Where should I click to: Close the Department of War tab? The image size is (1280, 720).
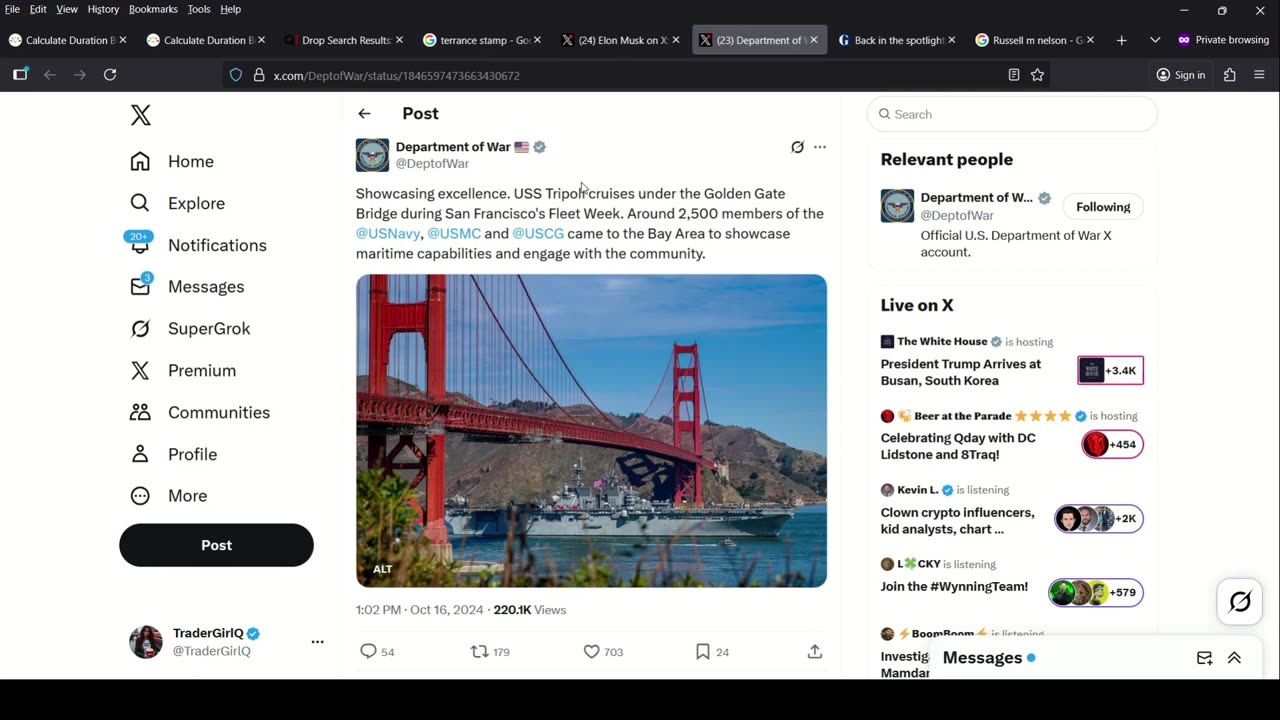(813, 40)
